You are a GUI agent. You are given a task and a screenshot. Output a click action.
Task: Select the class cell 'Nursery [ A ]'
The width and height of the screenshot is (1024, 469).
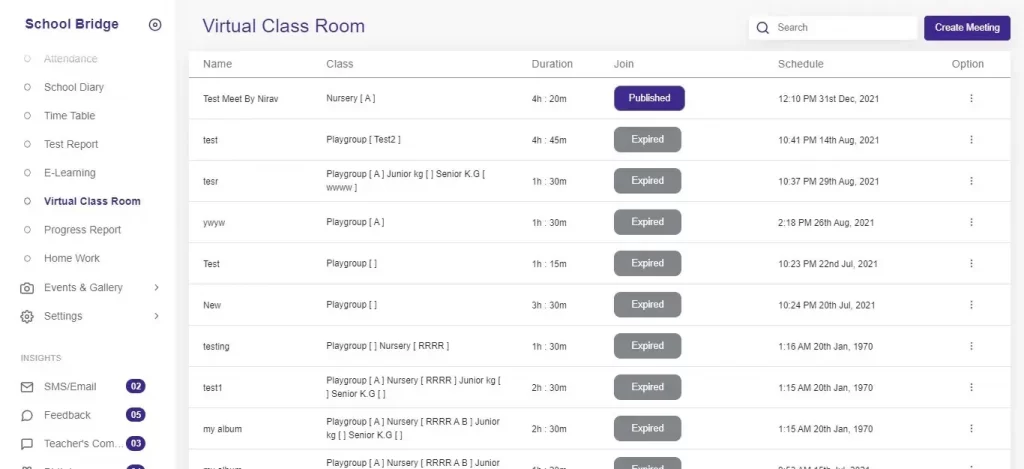tap(351, 98)
